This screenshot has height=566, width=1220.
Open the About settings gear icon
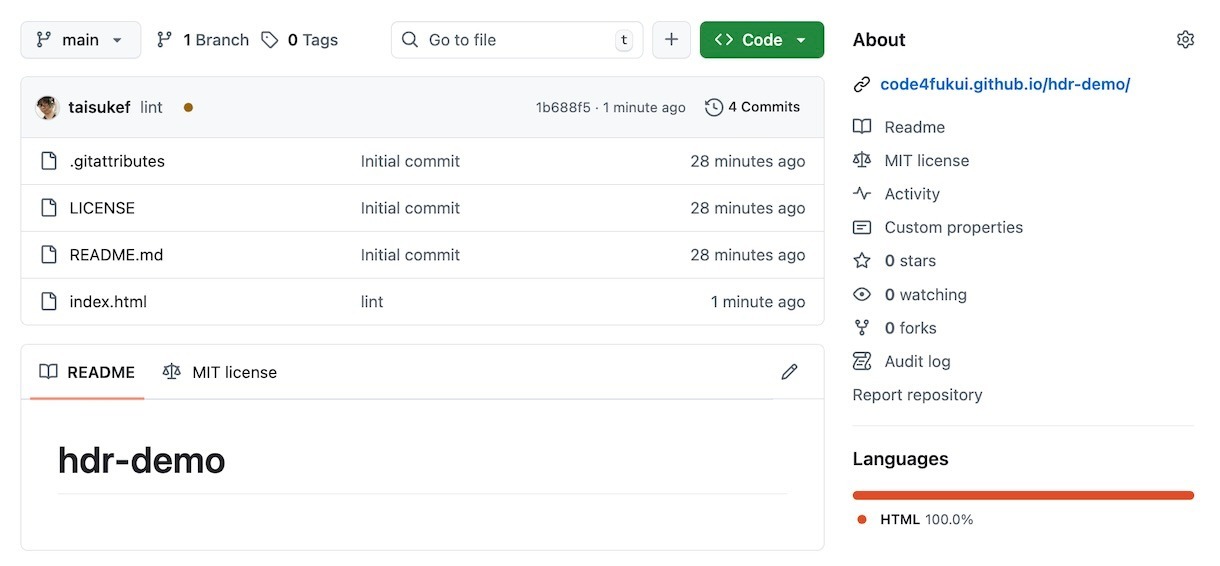[x=1185, y=40]
